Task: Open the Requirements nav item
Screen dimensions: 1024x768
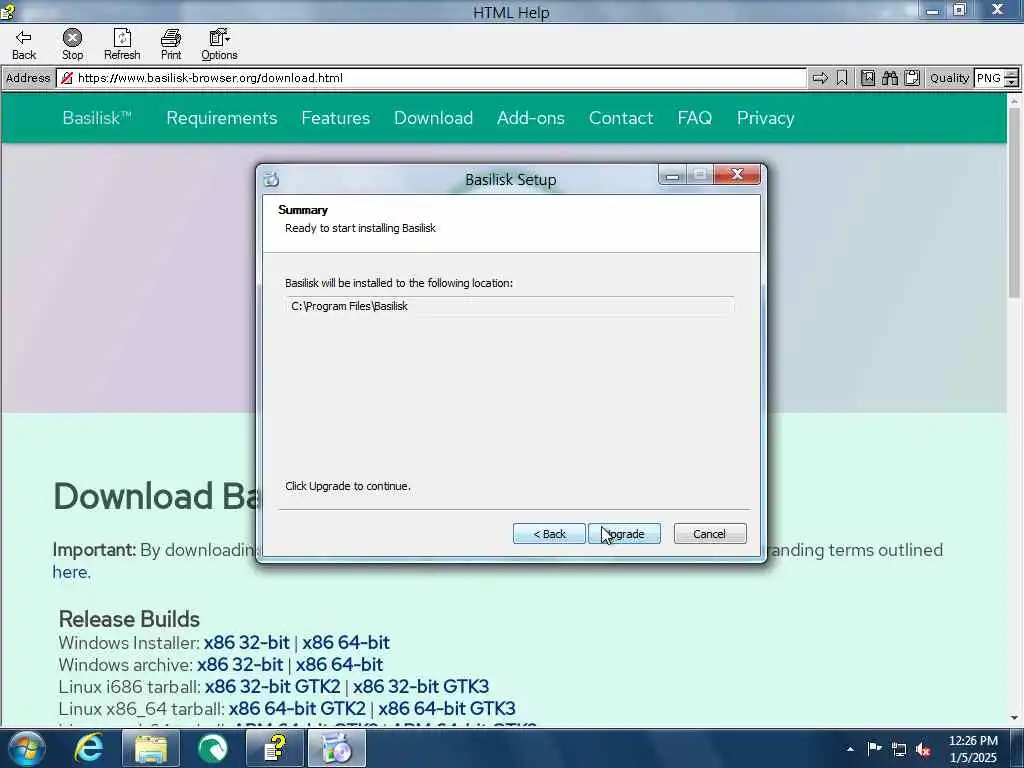Action: click(x=221, y=118)
